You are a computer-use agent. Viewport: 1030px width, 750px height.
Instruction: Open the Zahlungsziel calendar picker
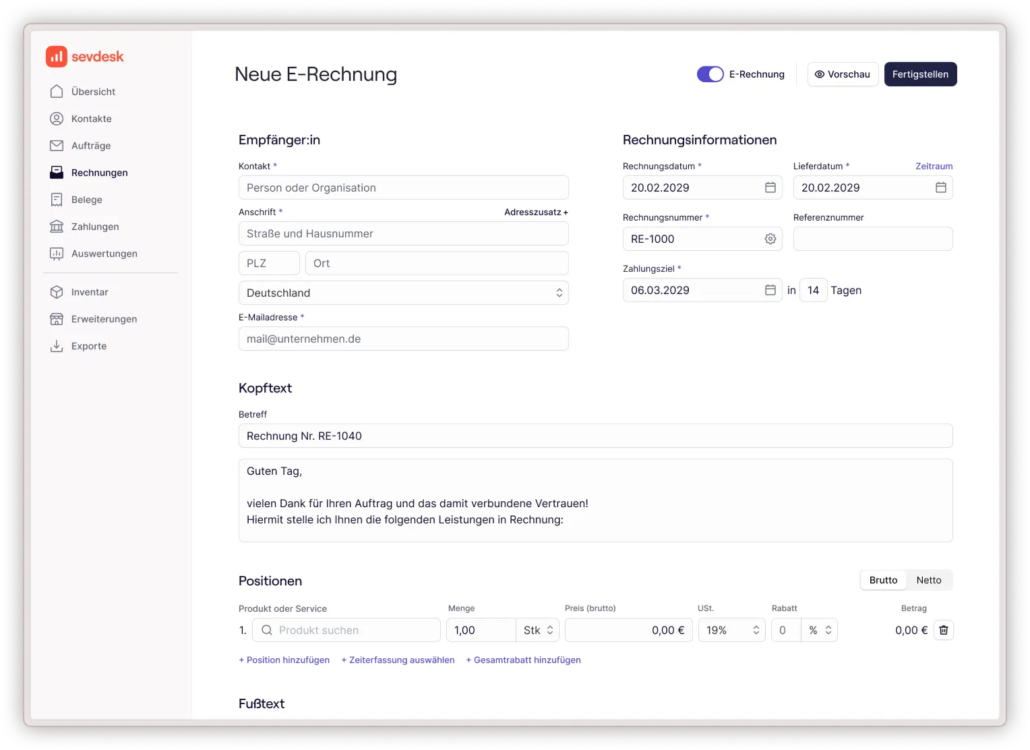point(770,290)
